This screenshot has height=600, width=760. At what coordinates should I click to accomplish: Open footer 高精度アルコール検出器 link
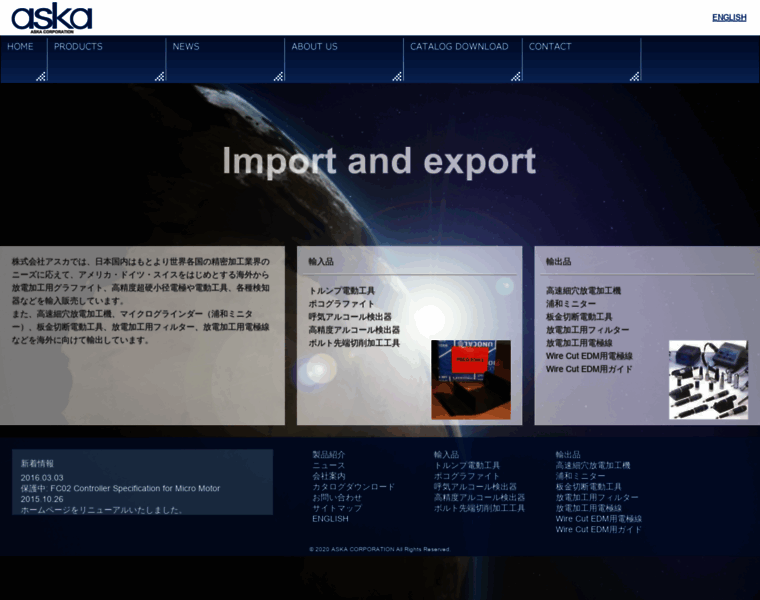[479, 497]
